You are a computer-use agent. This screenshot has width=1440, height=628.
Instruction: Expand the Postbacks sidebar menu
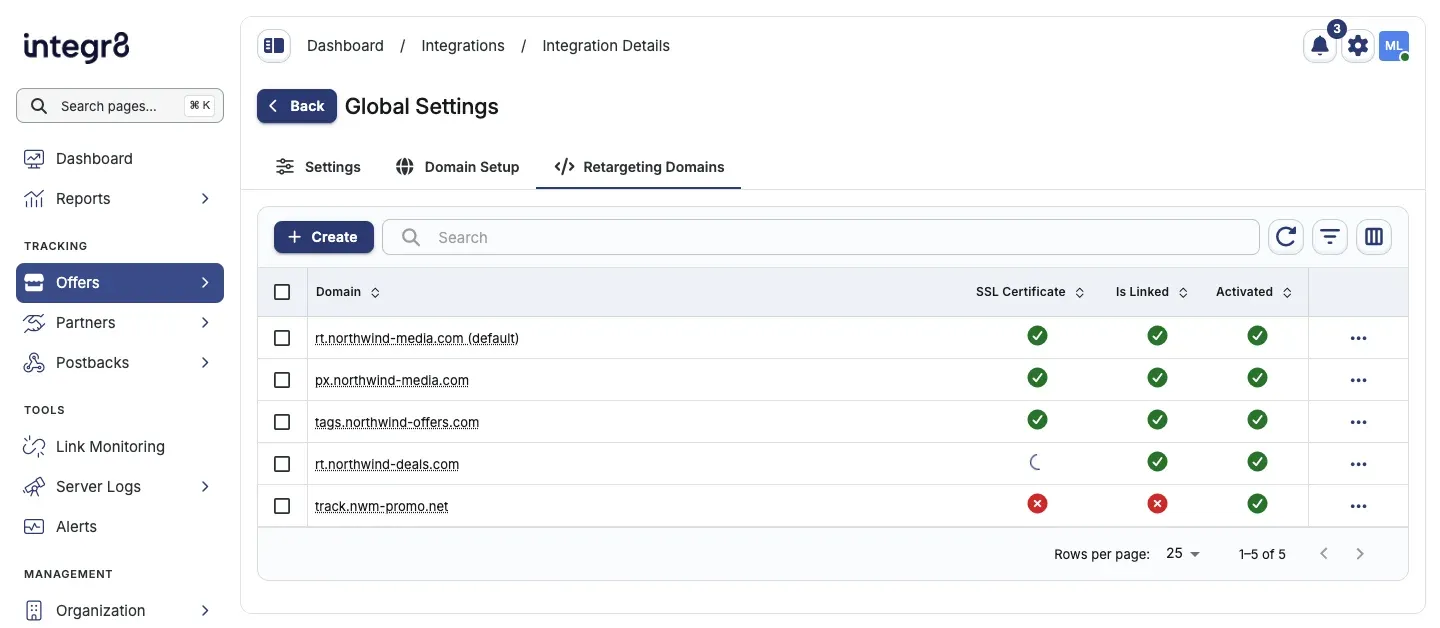click(120, 362)
